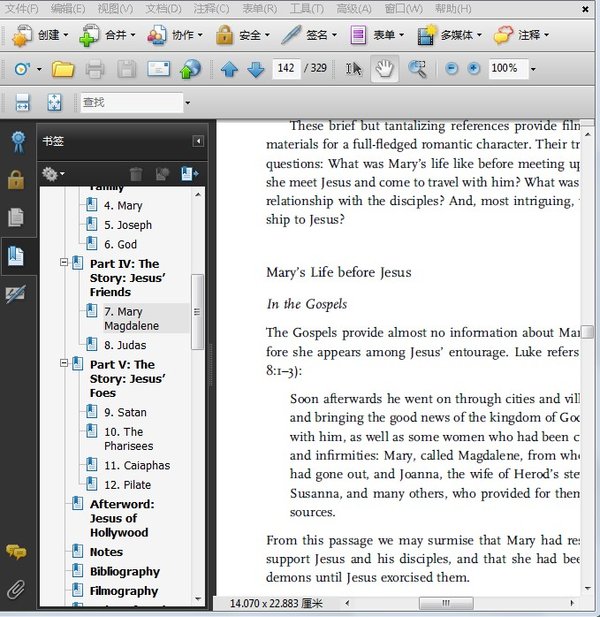600x617 pixels.
Task: Collapse the Part IV: The Story: Jesus' Friends node
Action: (64, 263)
